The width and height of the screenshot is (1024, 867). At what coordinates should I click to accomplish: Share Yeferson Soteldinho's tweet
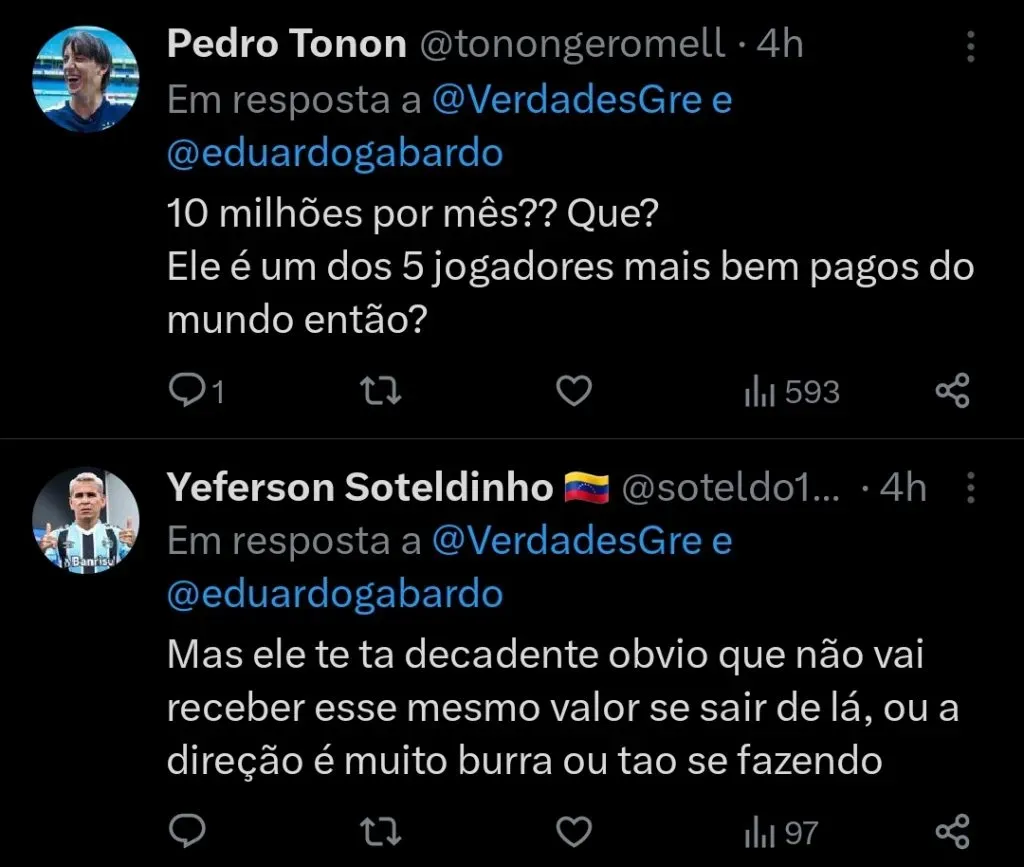tap(952, 831)
